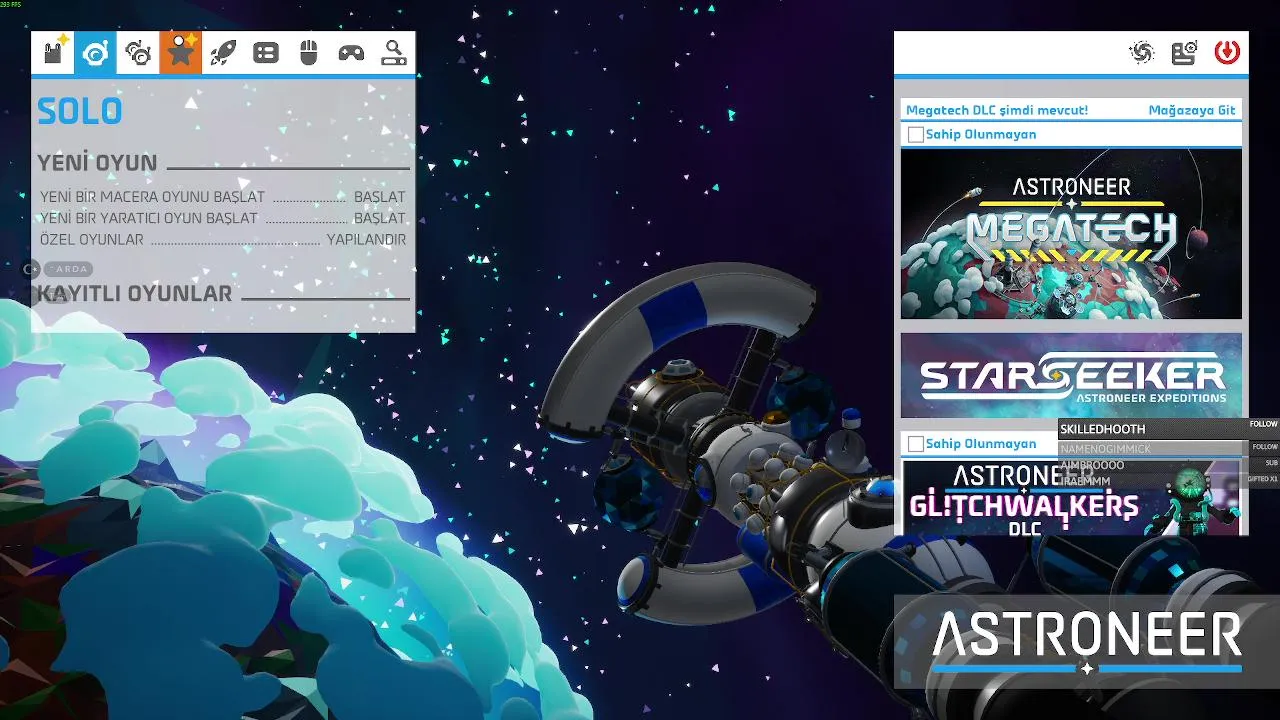Viewport: 1280px width, 720px height.
Task: Start a new adventure game (first BAŞLAT)
Action: (x=380, y=197)
